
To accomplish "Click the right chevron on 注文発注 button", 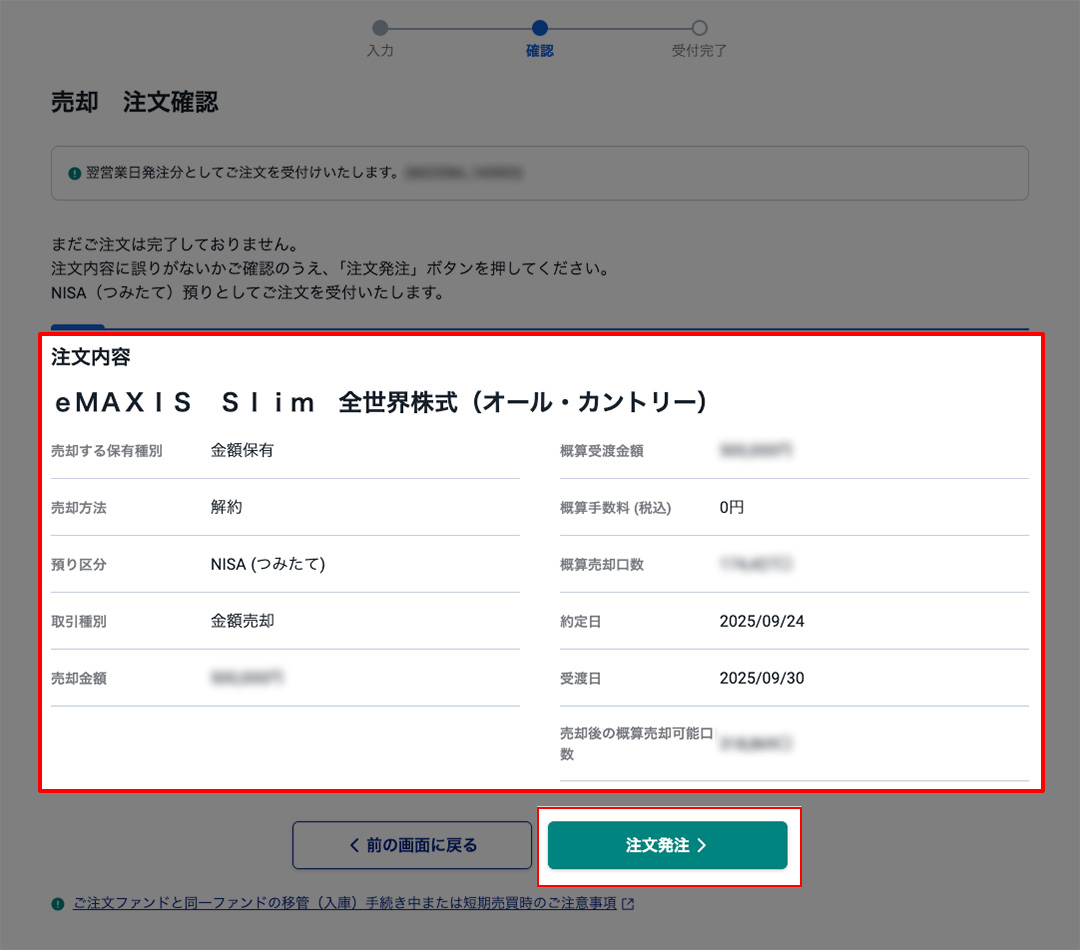I will (702, 845).
